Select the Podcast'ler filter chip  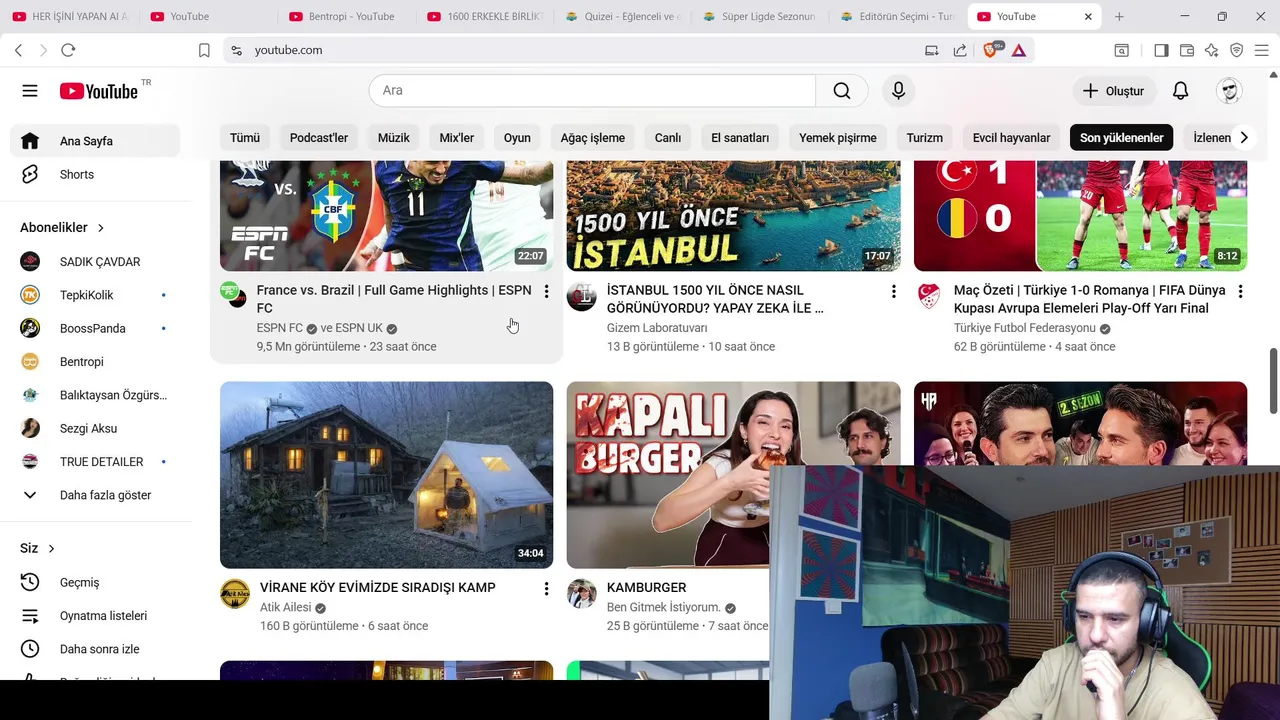point(319,138)
